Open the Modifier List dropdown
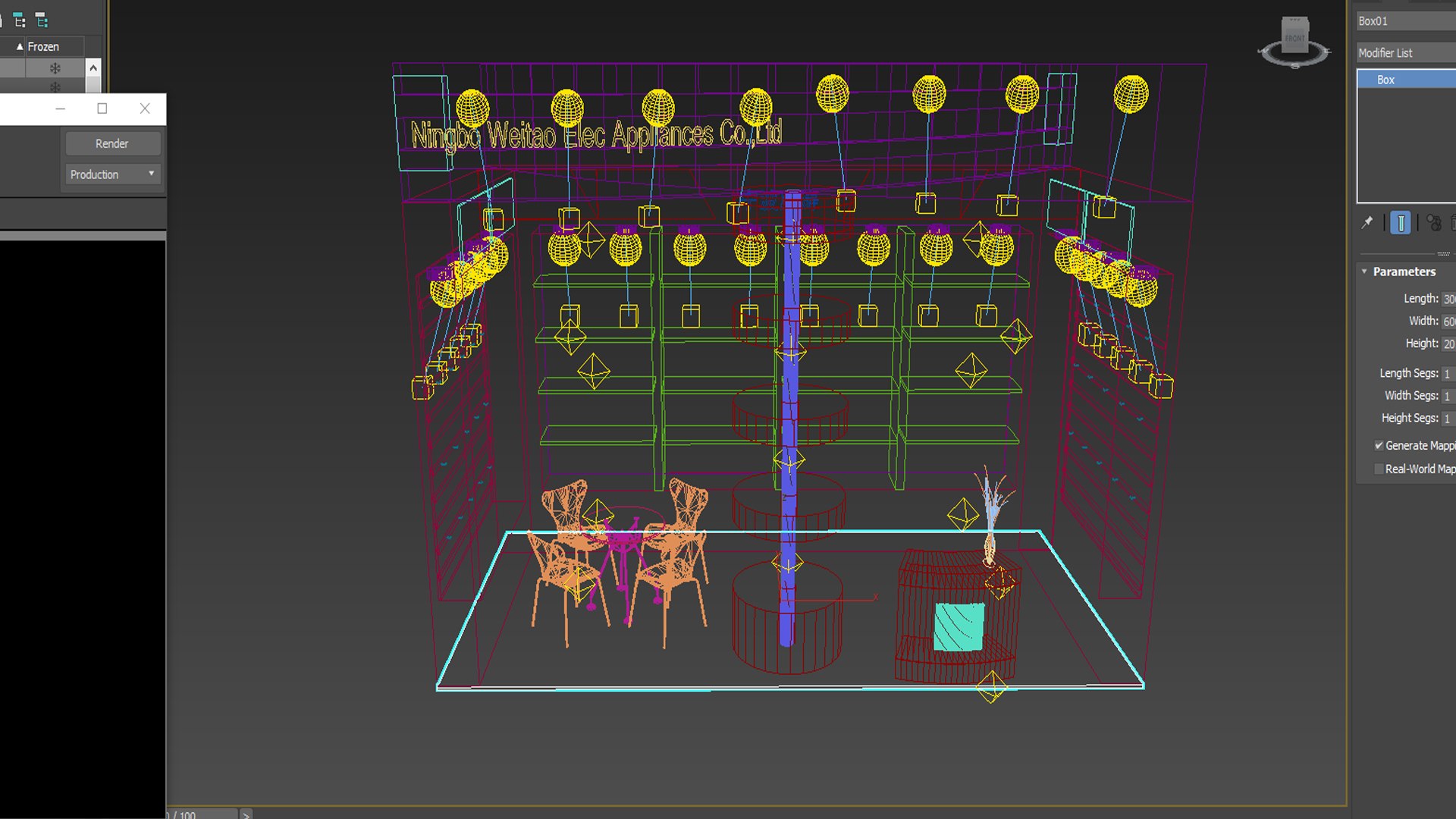The image size is (1456, 819). pos(1405,53)
